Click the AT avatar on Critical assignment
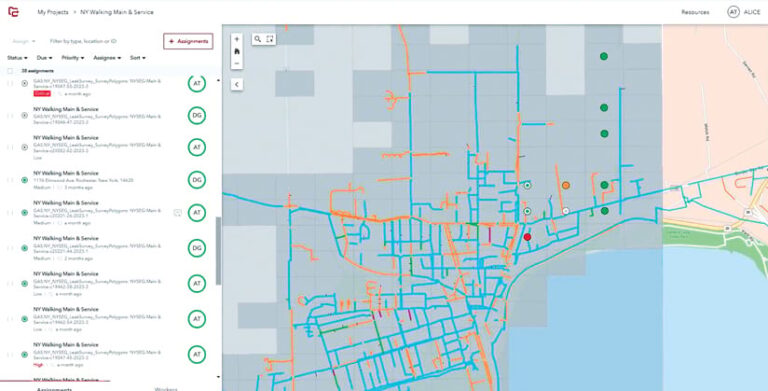The height and width of the screenshot is (391, 768). pos(197,84)
